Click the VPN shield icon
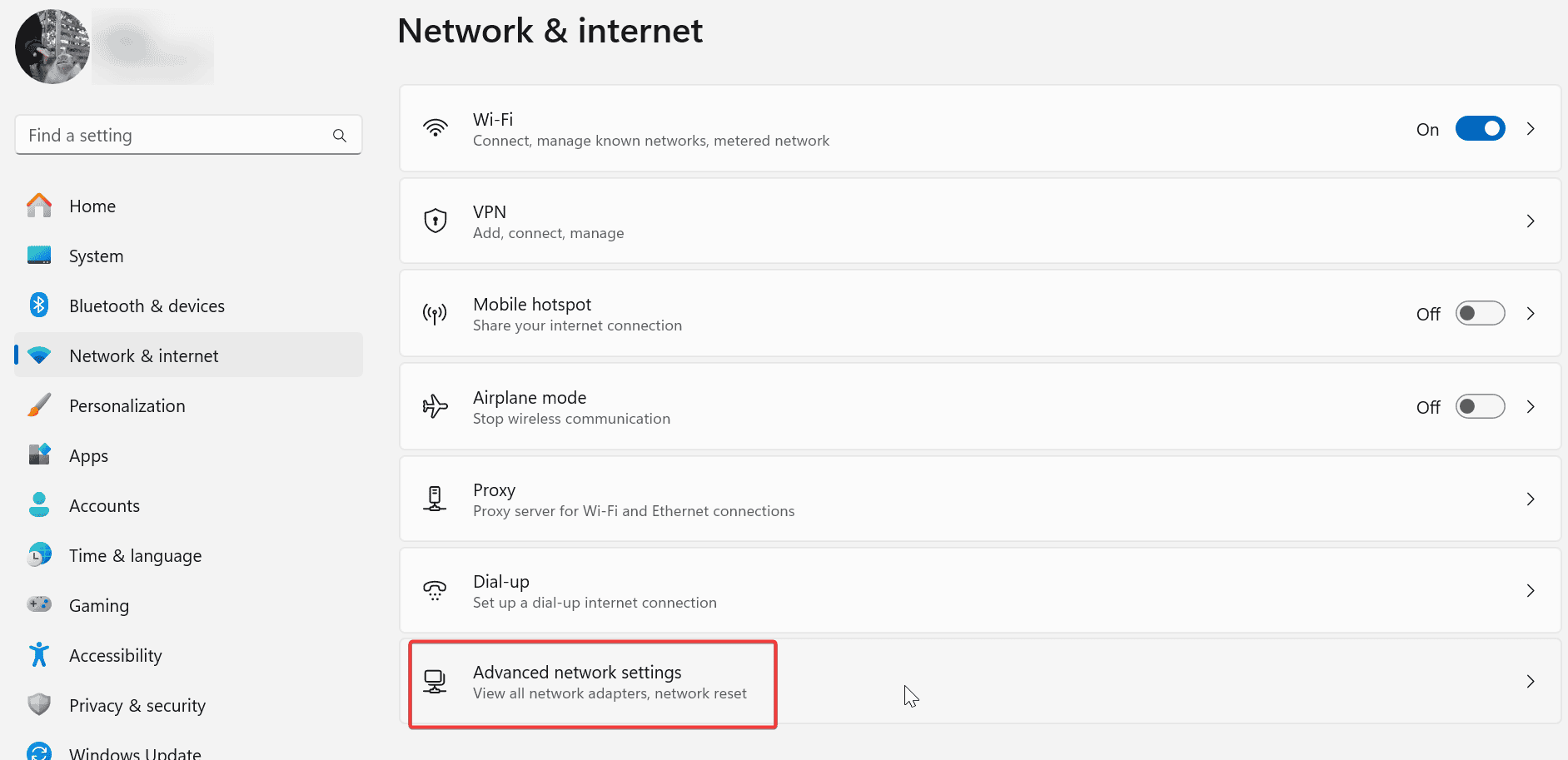The width and height of the screenshot is (1568, 760). coord(435,221)
